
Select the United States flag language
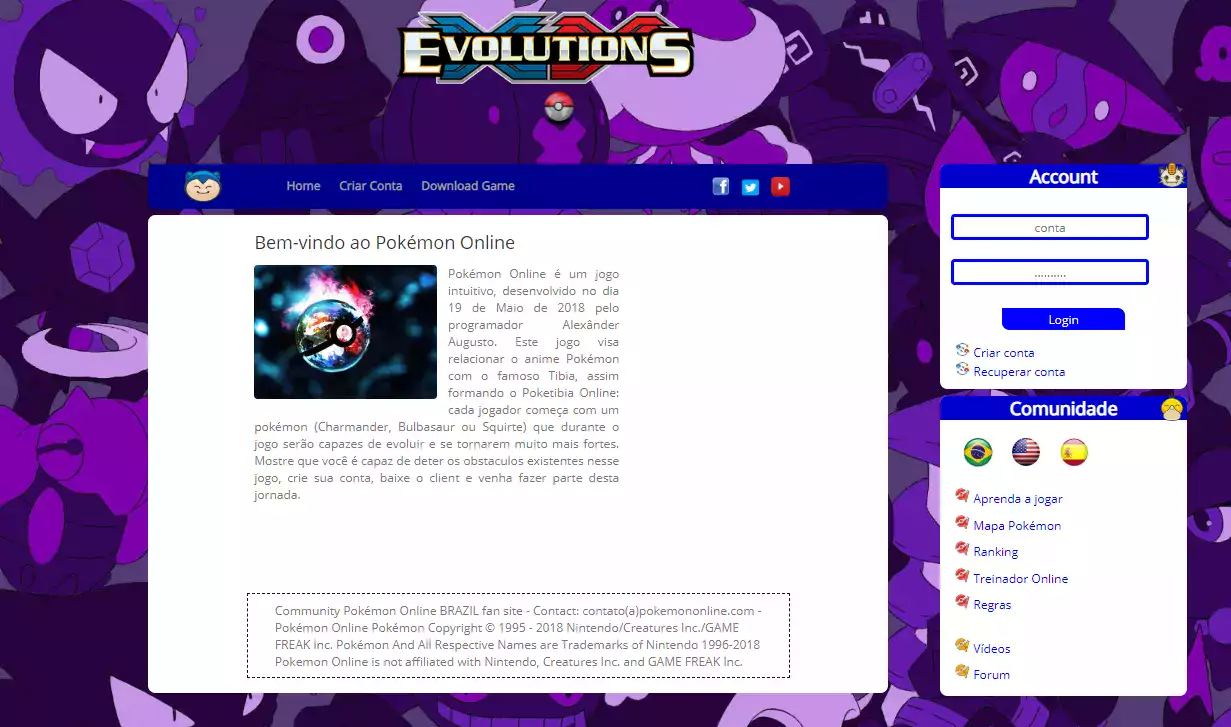click(x=1026, y=452)
